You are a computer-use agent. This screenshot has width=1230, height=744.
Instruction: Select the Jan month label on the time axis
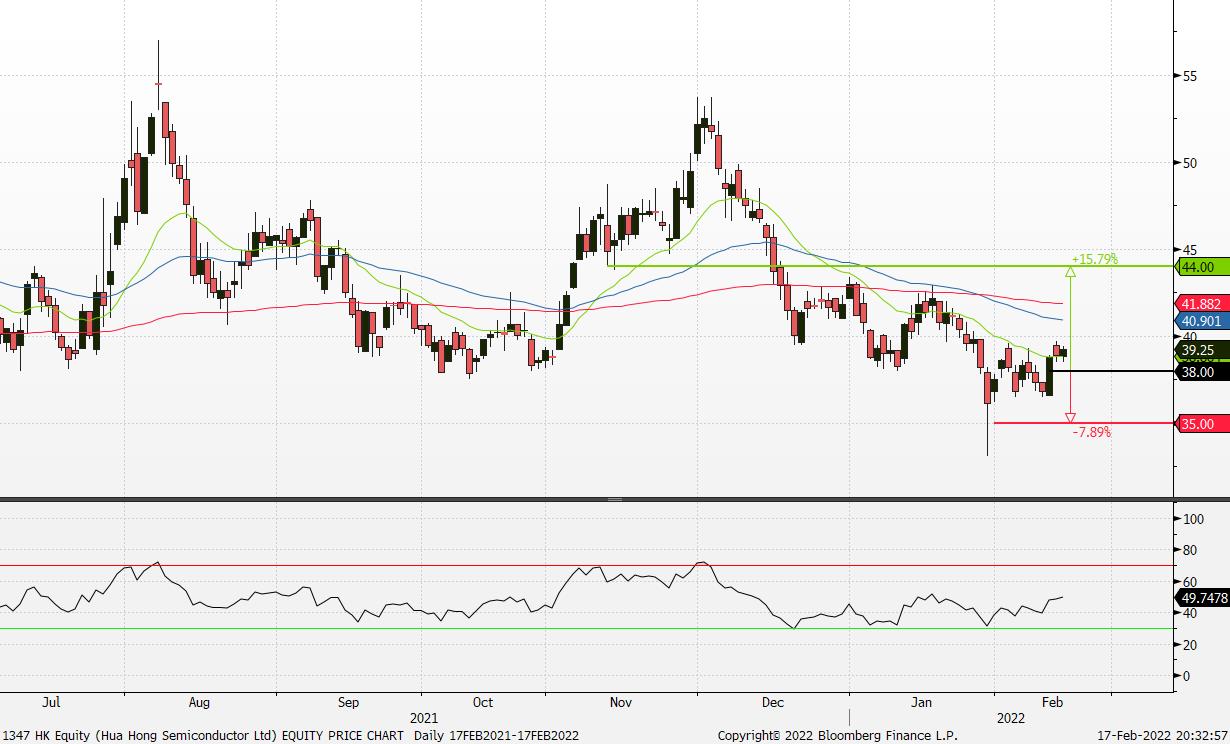click(x=921, y=703)
